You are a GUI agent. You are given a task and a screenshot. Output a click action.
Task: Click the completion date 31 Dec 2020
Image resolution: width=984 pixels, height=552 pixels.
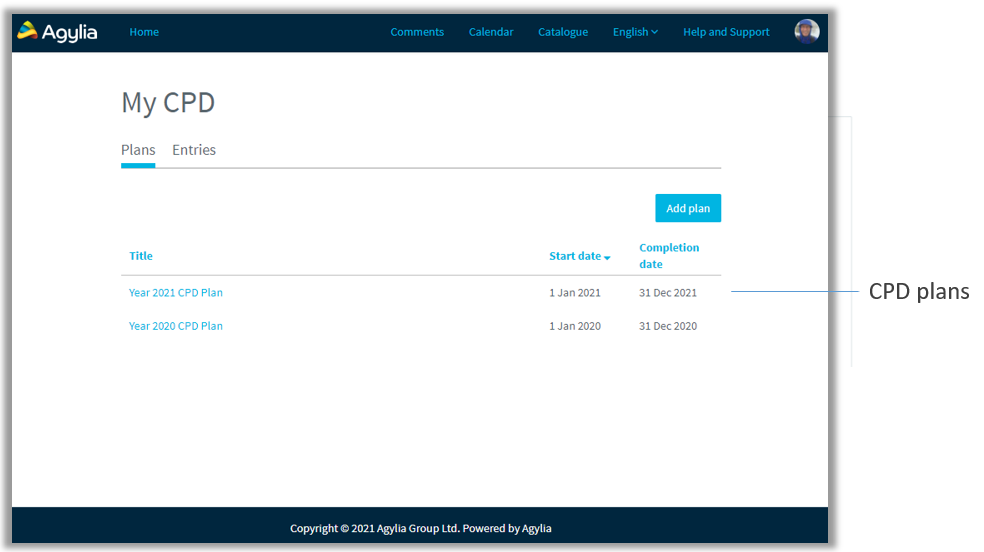[668, 326]
